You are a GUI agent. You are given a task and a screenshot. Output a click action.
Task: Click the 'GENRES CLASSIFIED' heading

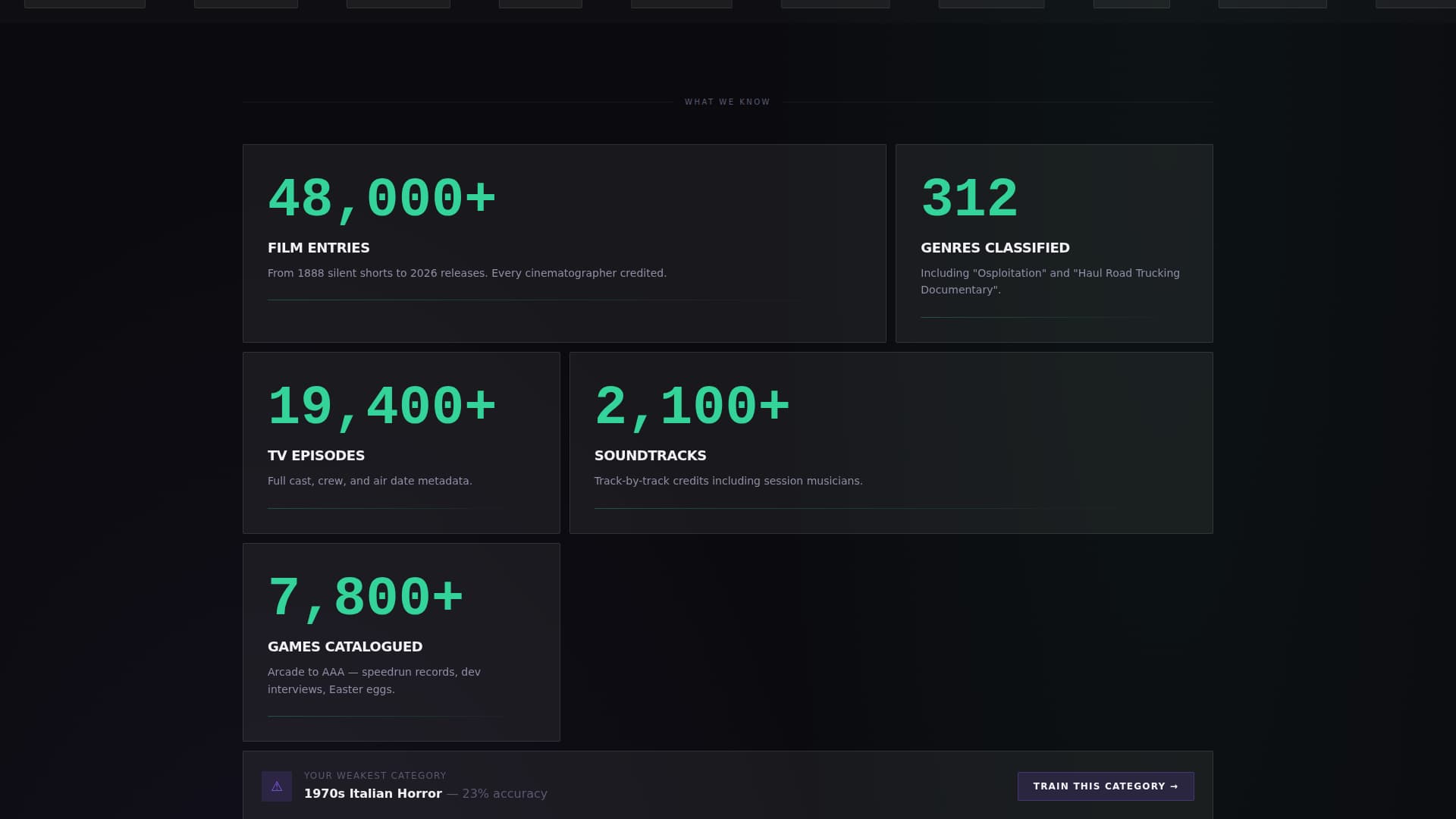coord(995,248)
